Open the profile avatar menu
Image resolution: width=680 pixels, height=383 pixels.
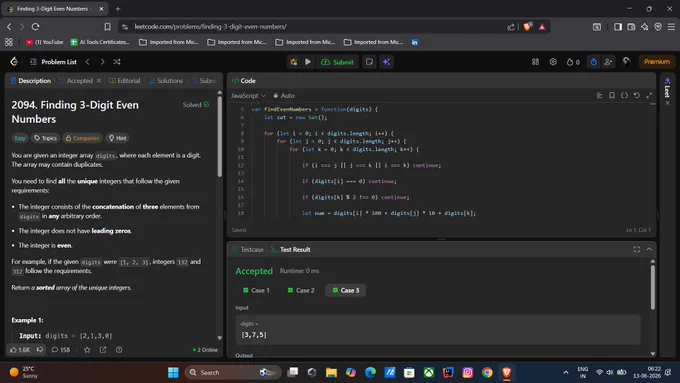(x=626, y=62)
